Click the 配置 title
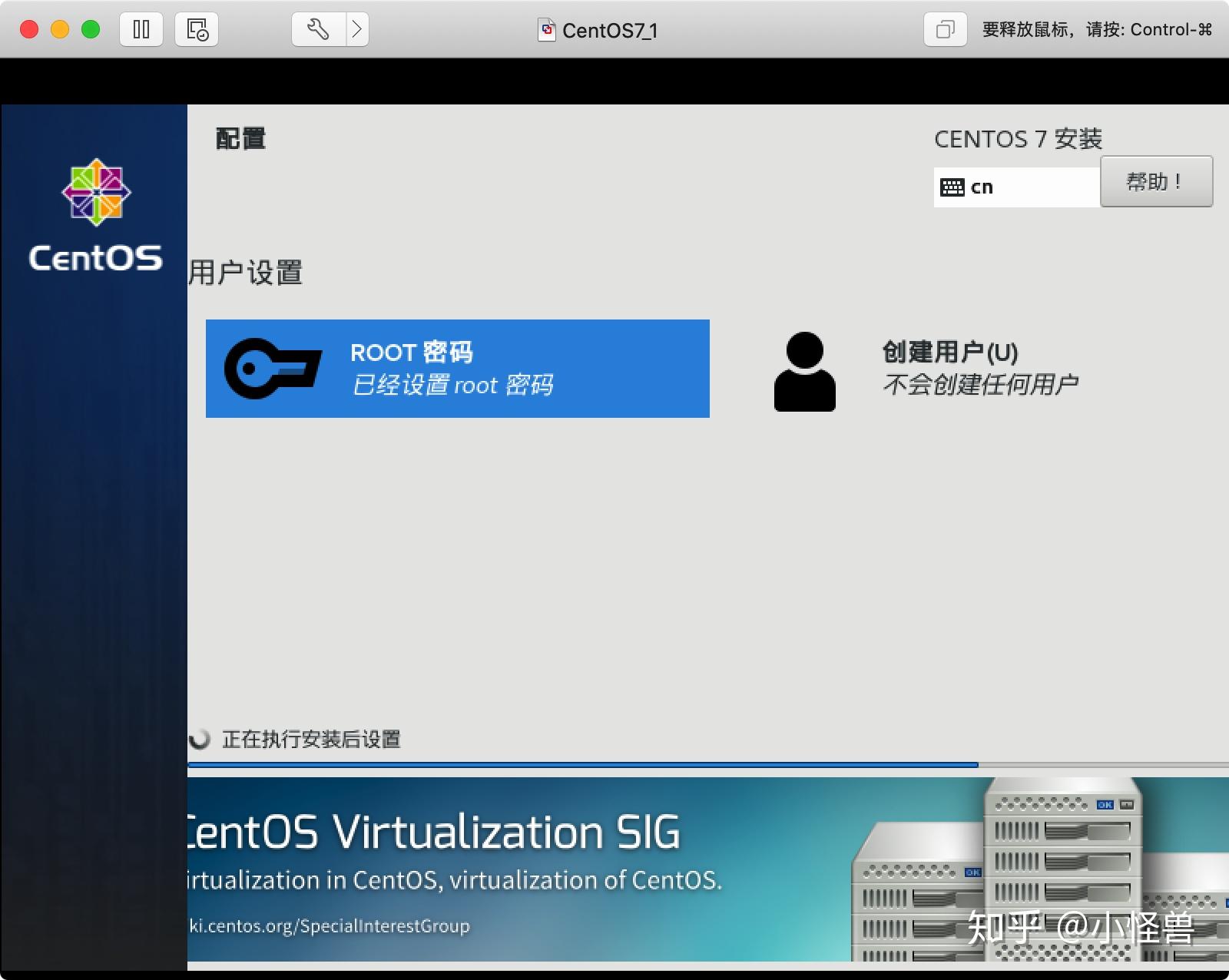 [x=240, y=139]
